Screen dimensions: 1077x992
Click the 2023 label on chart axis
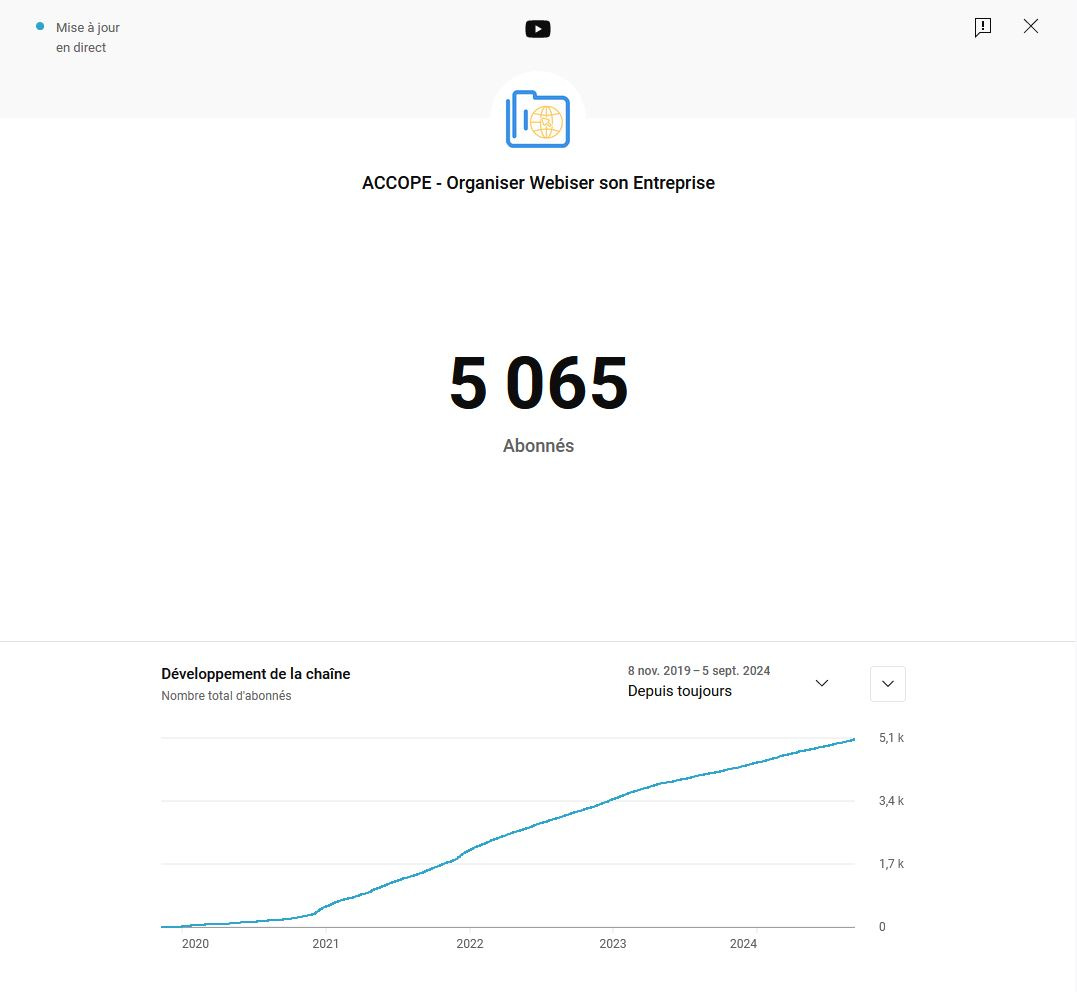(613, 944)
